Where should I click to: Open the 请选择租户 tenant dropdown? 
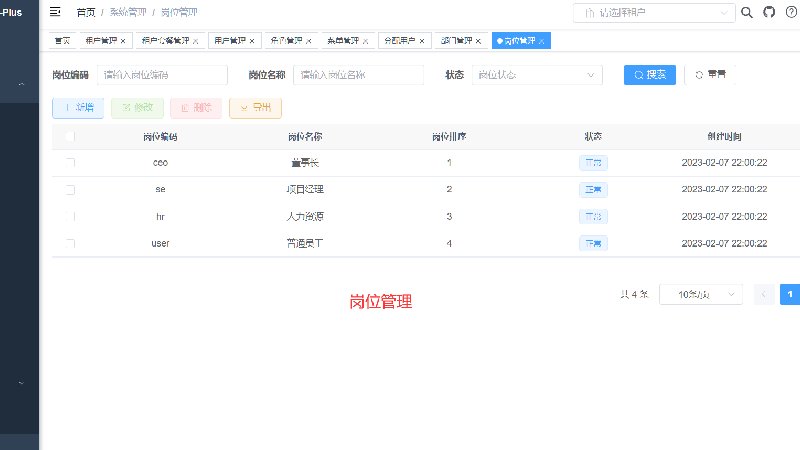654,13
